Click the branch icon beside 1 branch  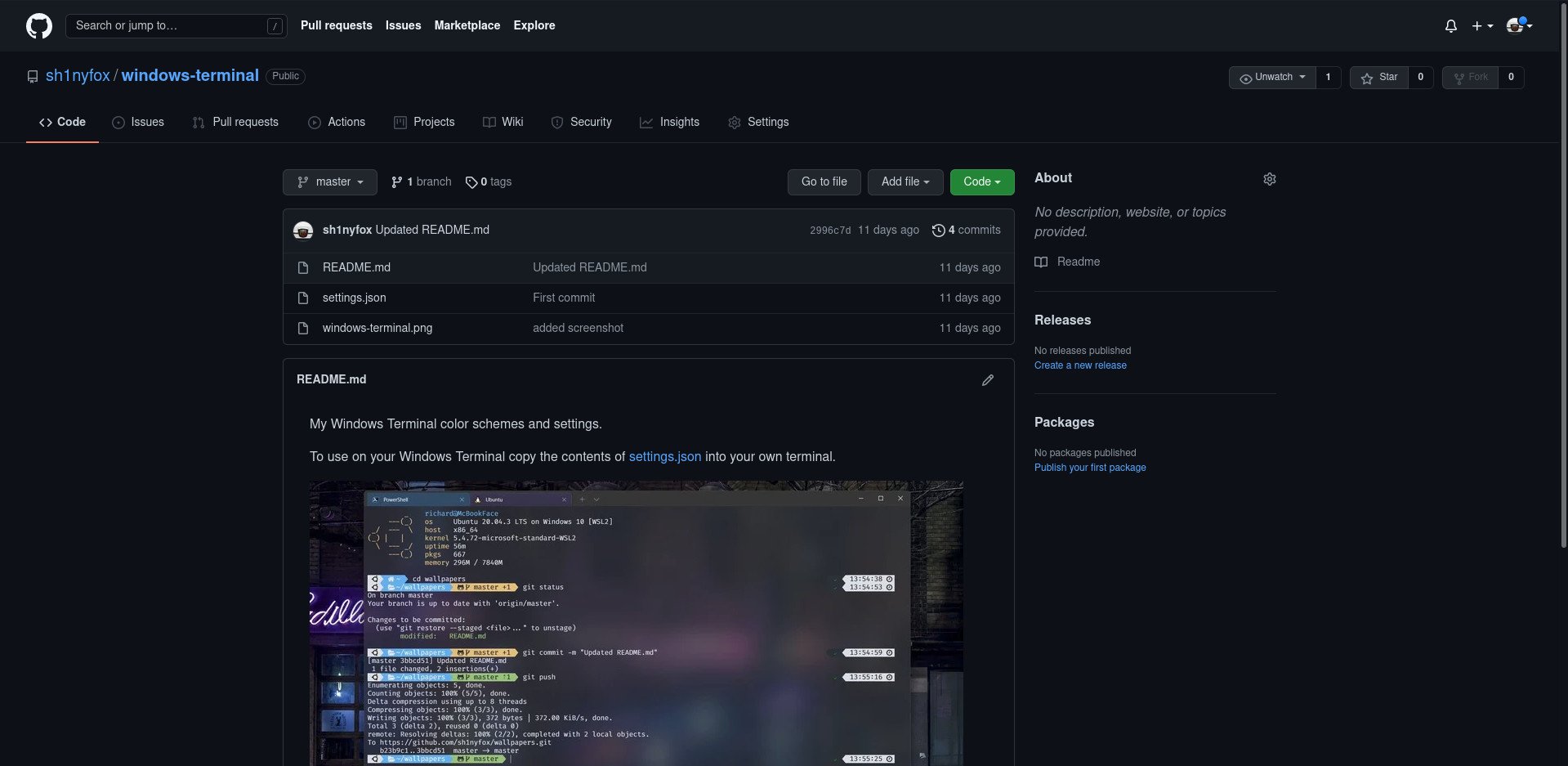tap(396, 181)
